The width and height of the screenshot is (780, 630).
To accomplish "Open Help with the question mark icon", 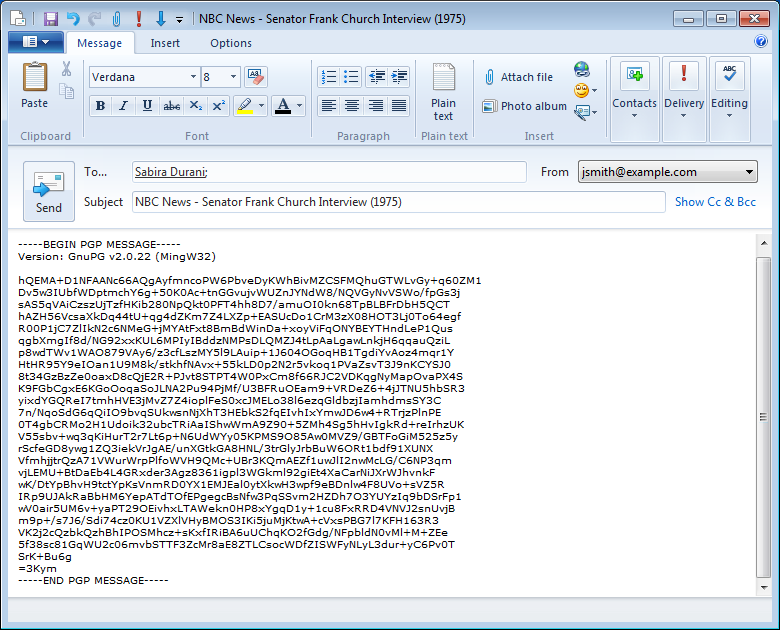I will point(761,41).
